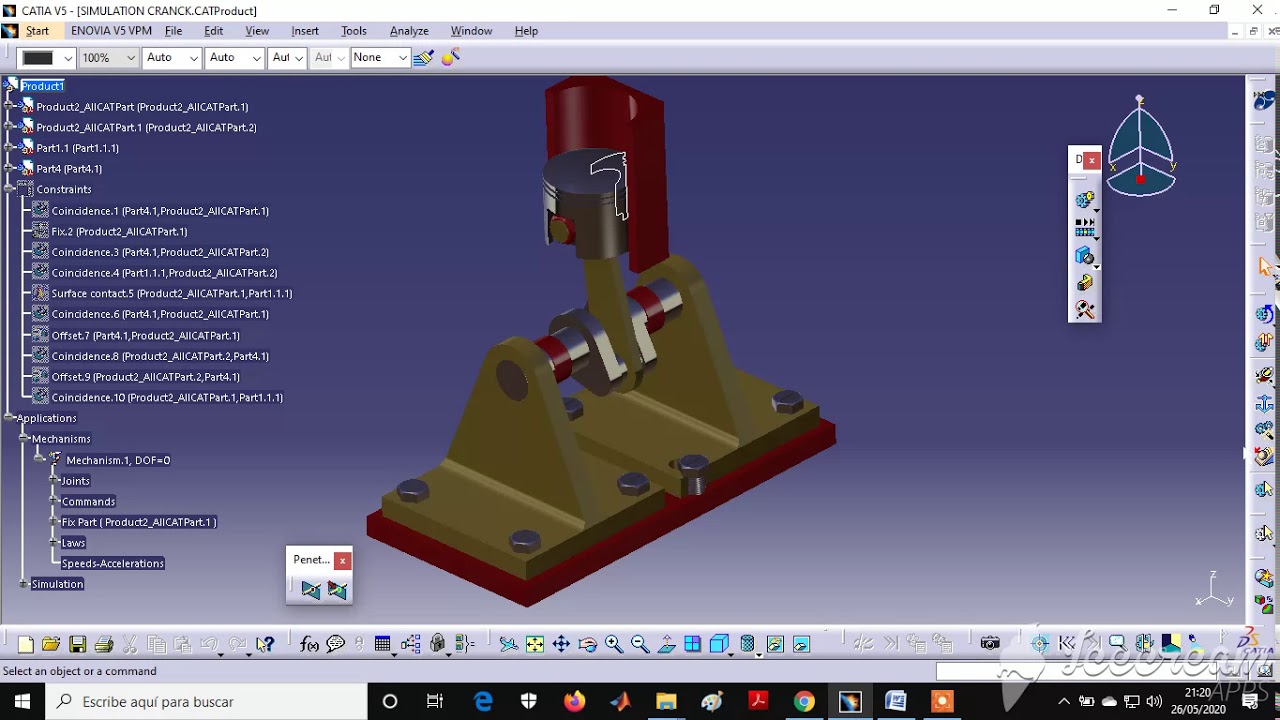The image size is (1280, 720).
Task: Close the Penetration floating toolbar
Action: coord(342,560)
